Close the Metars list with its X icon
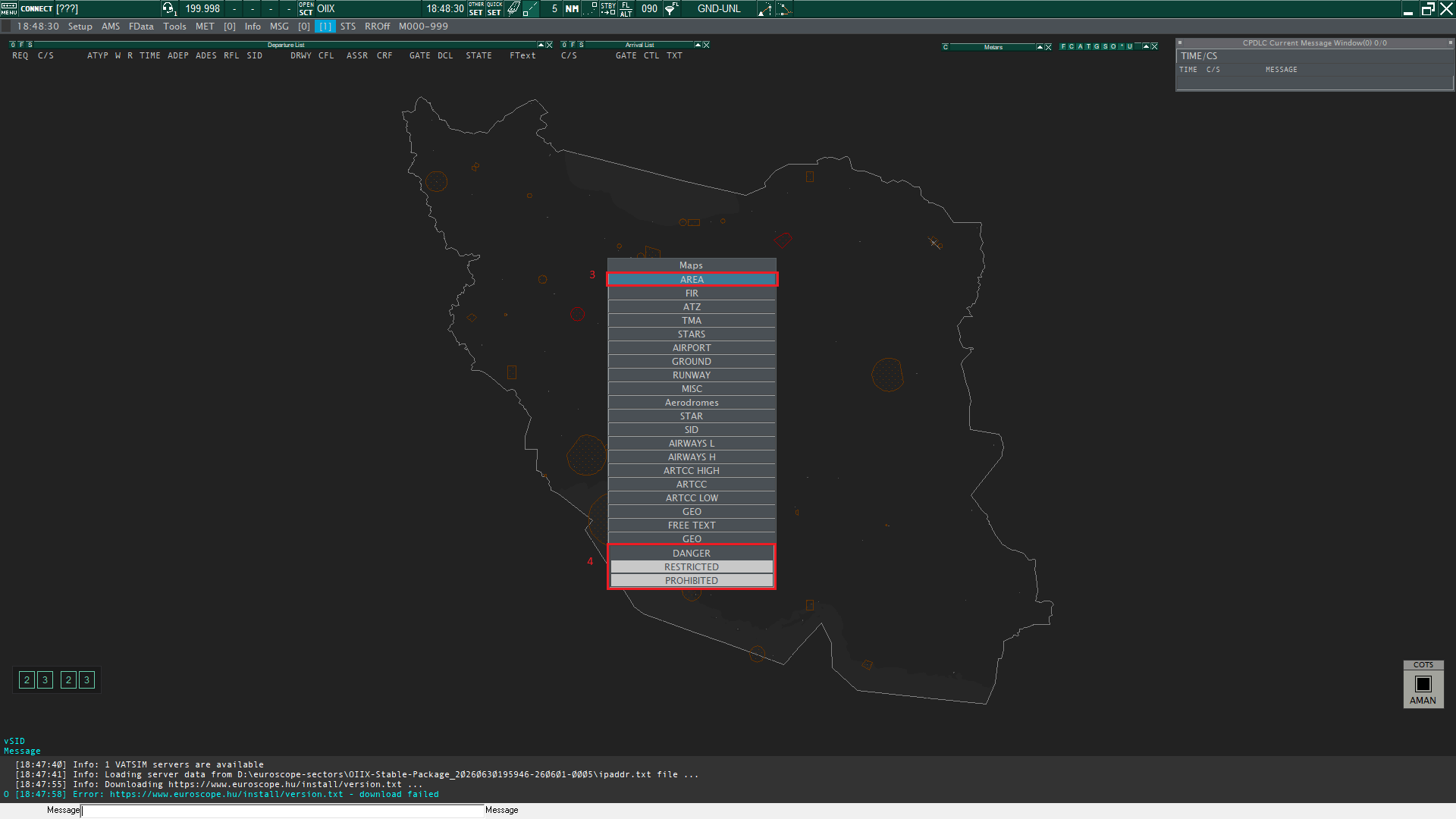Image resolution: width=1456 pixels, height=819 pixels. pyautogui.click(x=1049, y=47)
